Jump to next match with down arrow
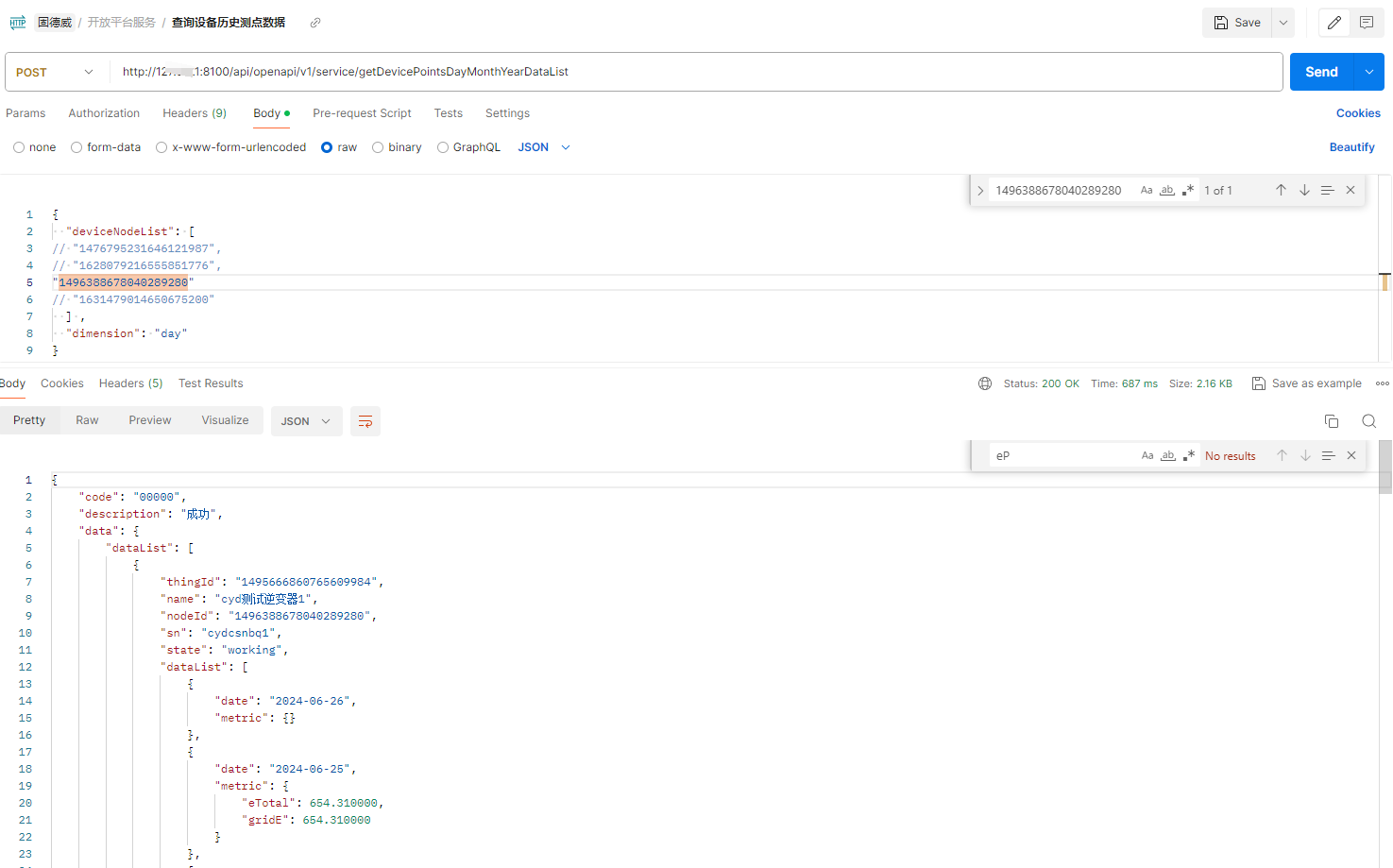This screenshot has width=1393, height=868. point(1305,455)
